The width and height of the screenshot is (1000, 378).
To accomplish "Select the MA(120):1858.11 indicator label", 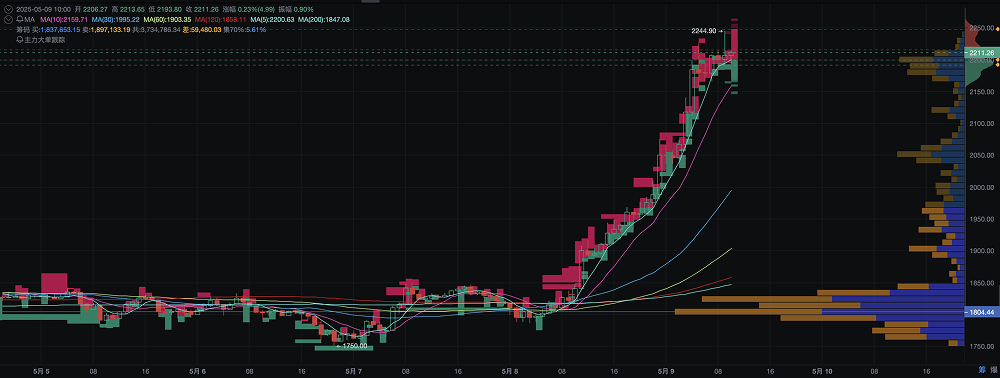I will (x=220, y=20).
